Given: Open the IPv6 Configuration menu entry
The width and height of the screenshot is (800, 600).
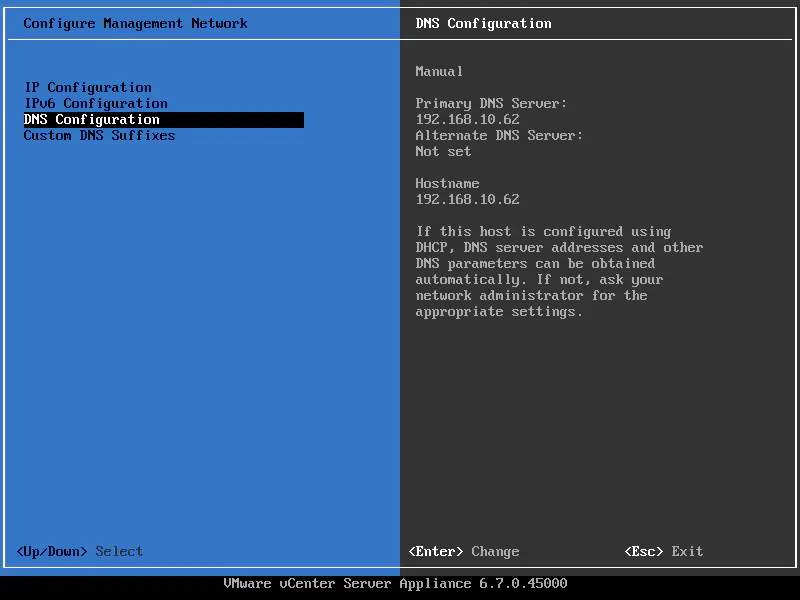Looking at the screenshot, I should point(96,103).
